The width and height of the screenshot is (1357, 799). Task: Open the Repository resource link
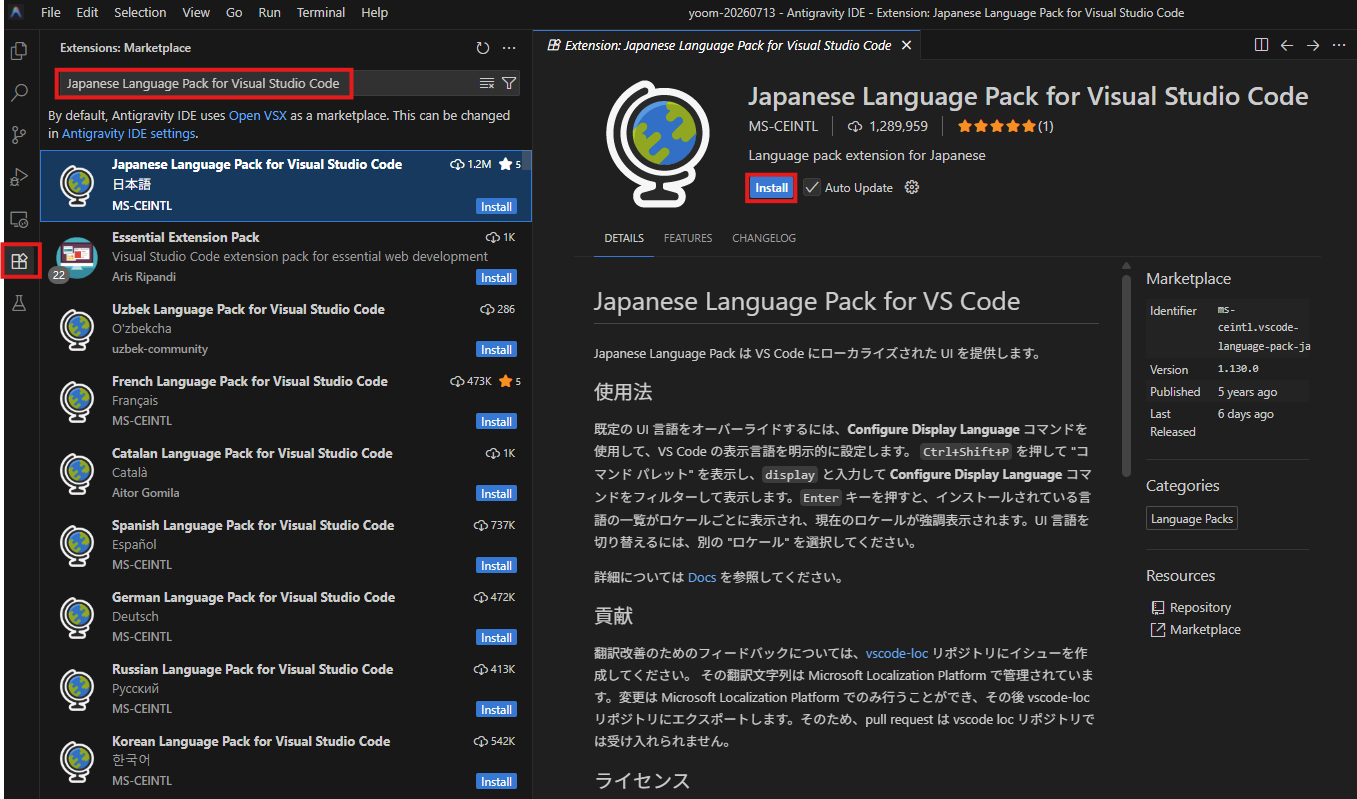pyautogui.click(x=1200, y=608)
